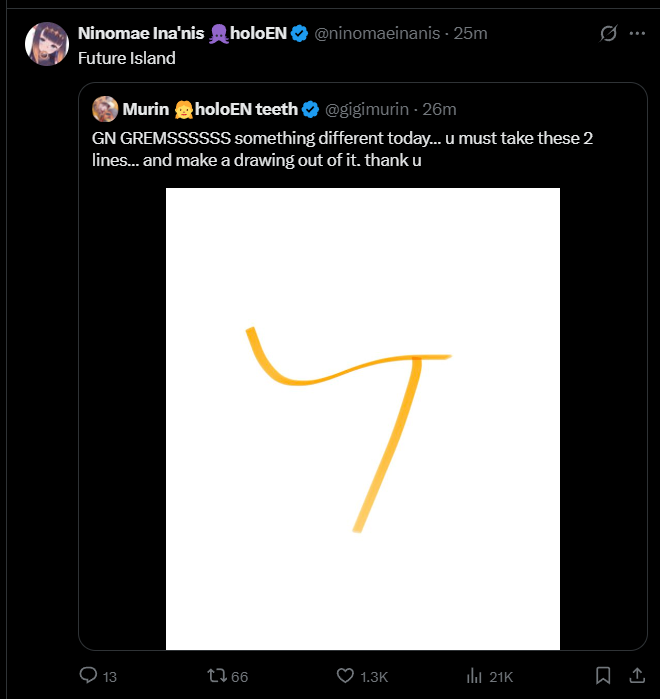The height and width of the screenshot is (699, 660).
Task: Click the @gigimurin handle
Action: [x=367, y=109]
